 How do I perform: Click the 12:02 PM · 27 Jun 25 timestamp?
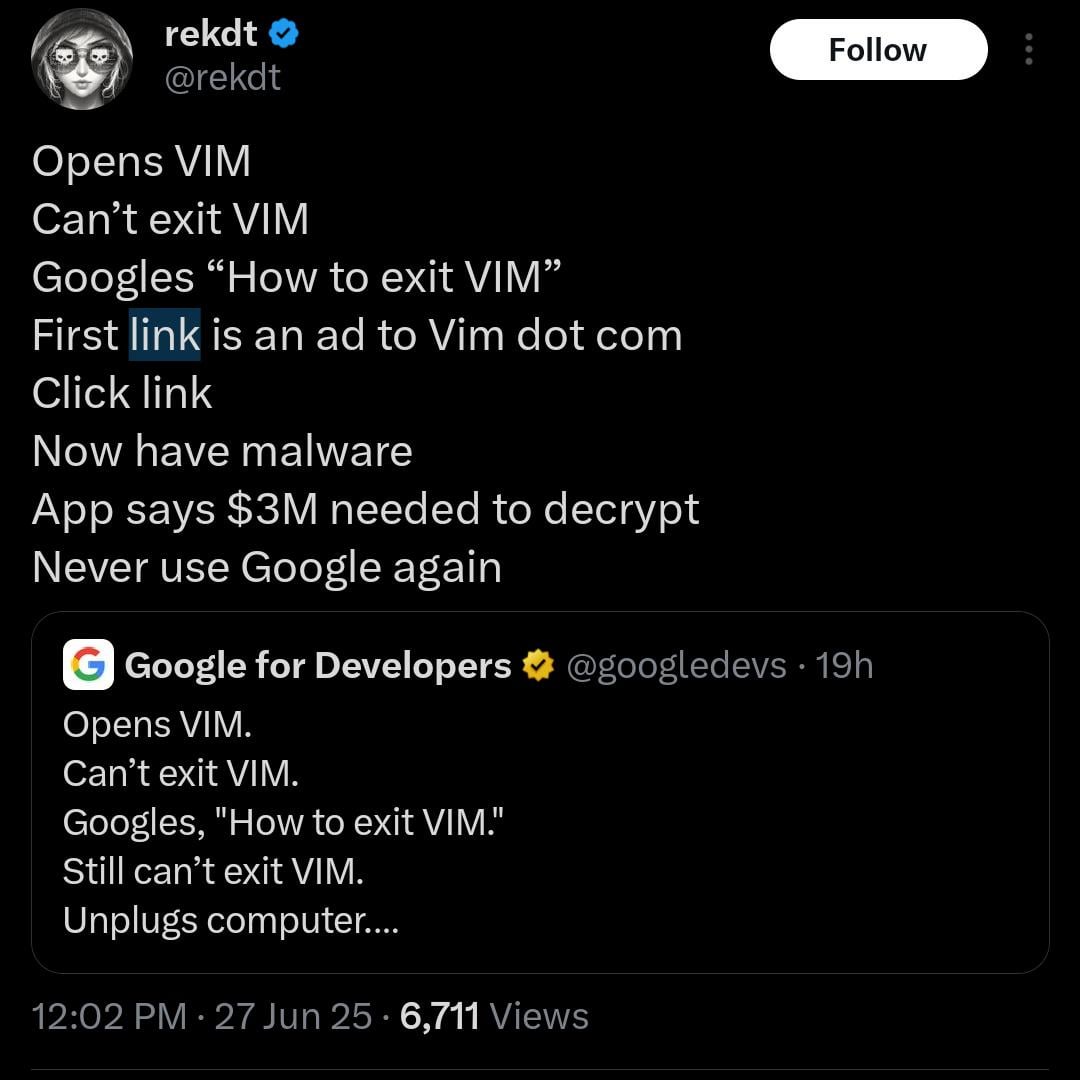click(202, 1016)
